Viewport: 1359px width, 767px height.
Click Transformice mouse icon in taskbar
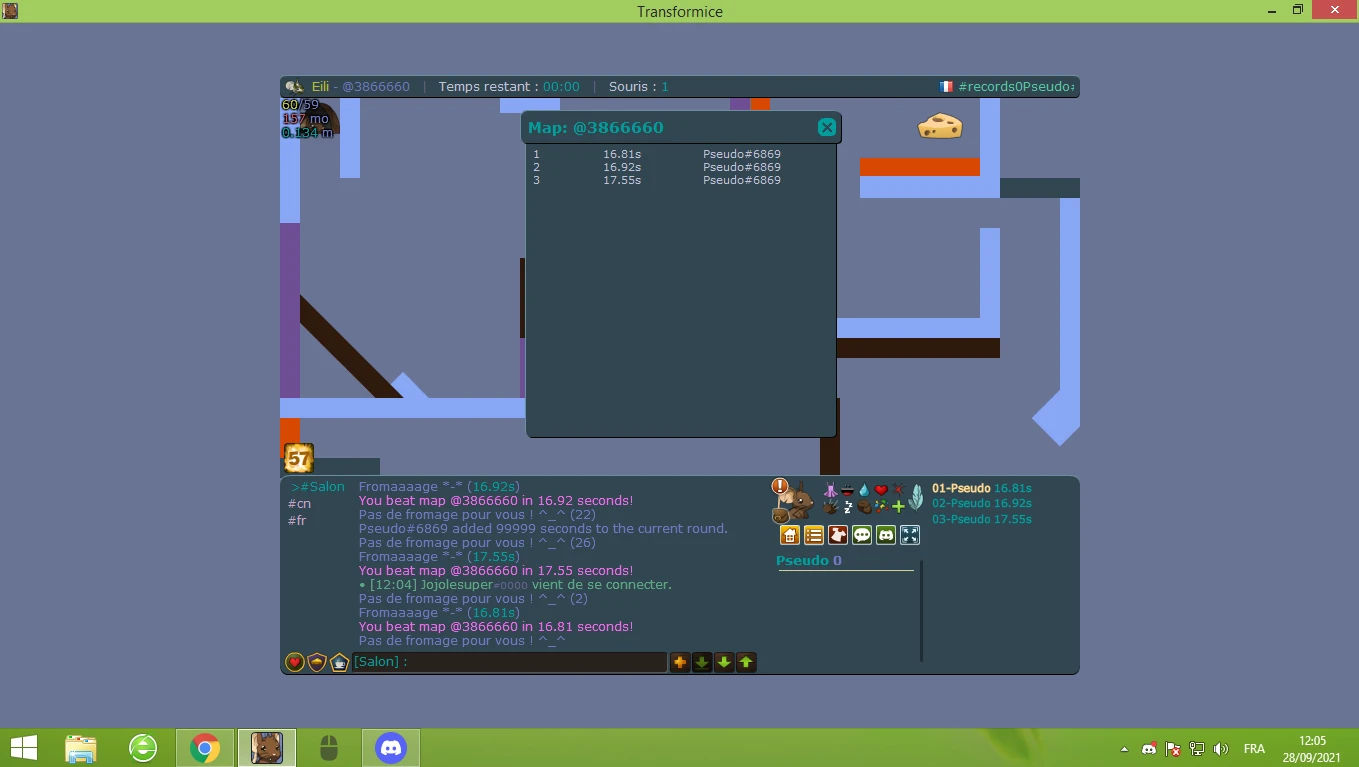tap(267, 748)
